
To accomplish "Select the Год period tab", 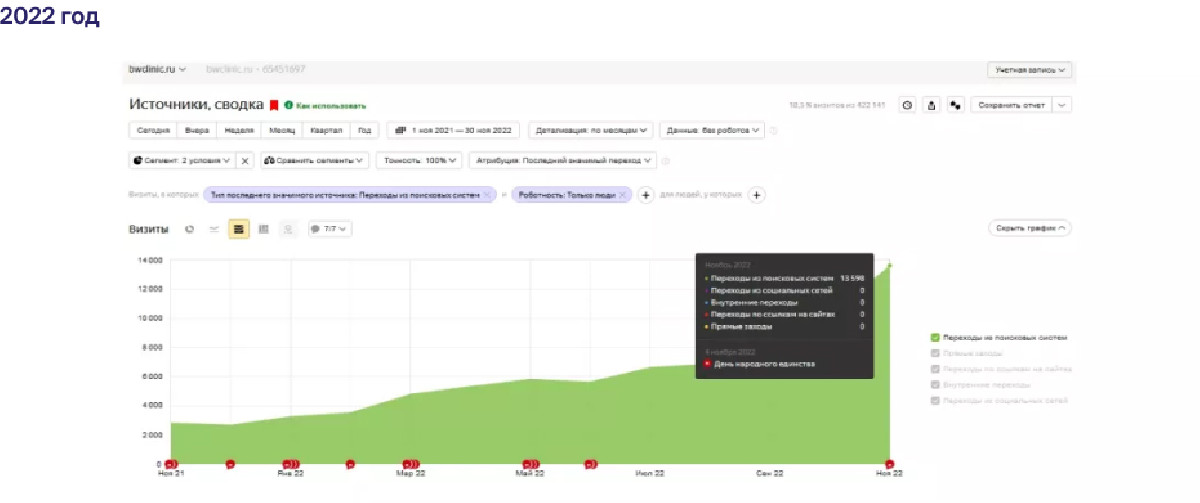I will [365, 130].
